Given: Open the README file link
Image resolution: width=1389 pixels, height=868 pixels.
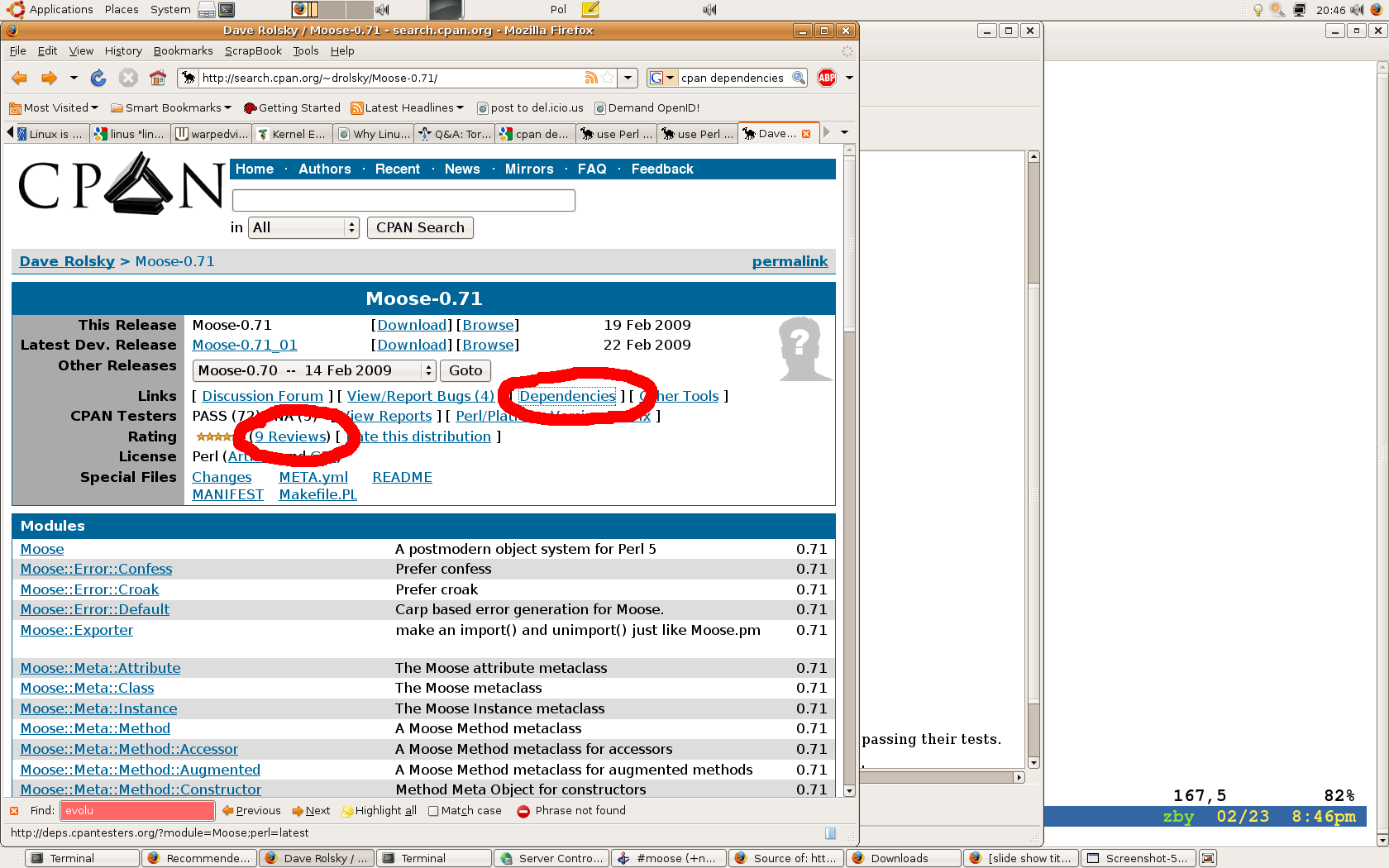Looking at the screenshot, I should point(402,477).
